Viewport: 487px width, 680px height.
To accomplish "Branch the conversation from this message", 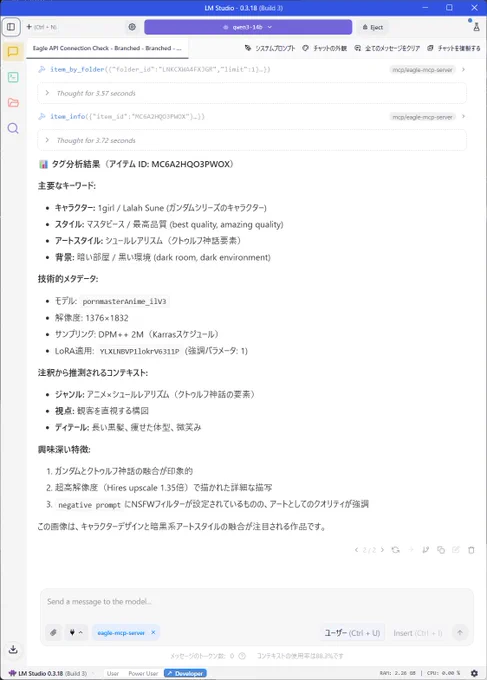I will point(425,549).
